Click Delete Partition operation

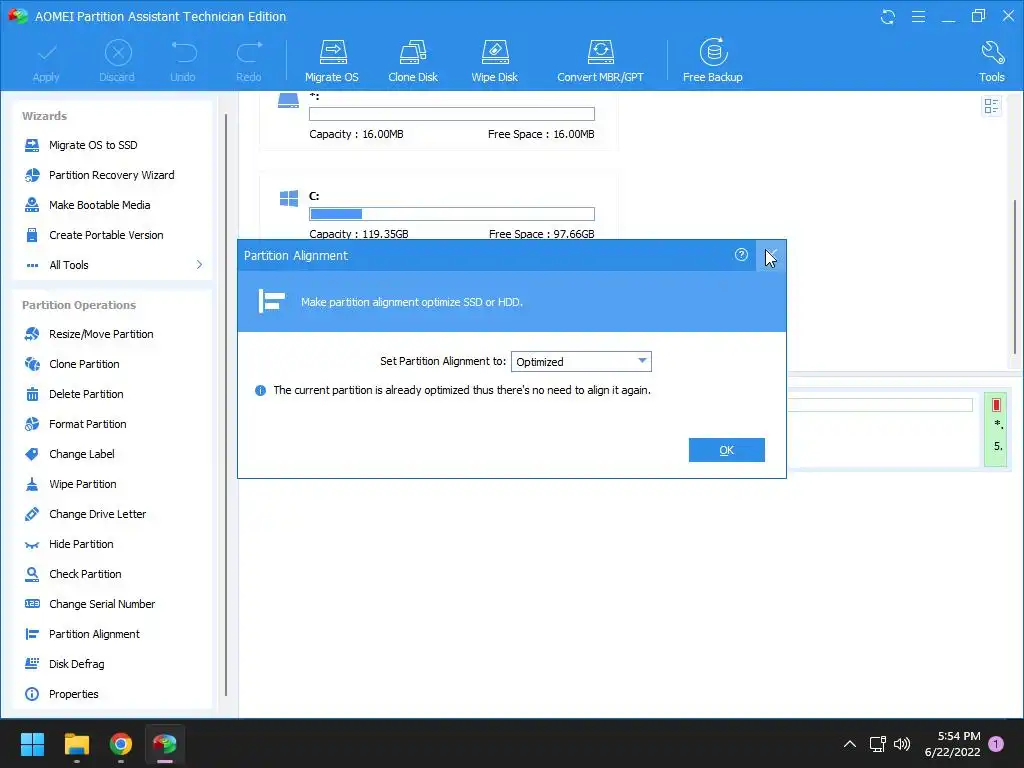pyautogui.click(x=86, y=394)
